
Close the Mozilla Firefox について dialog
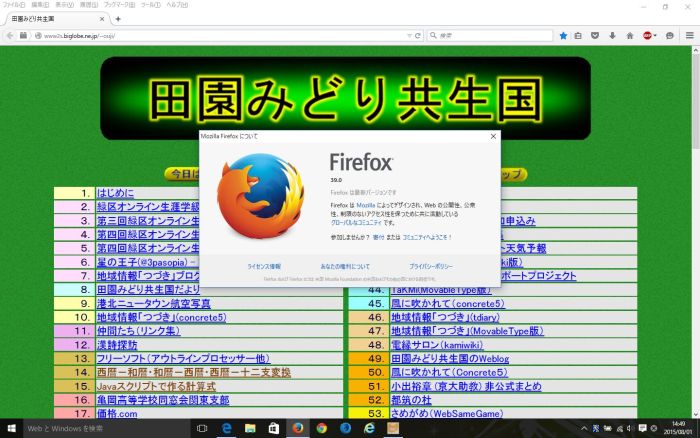click(492, 135)
